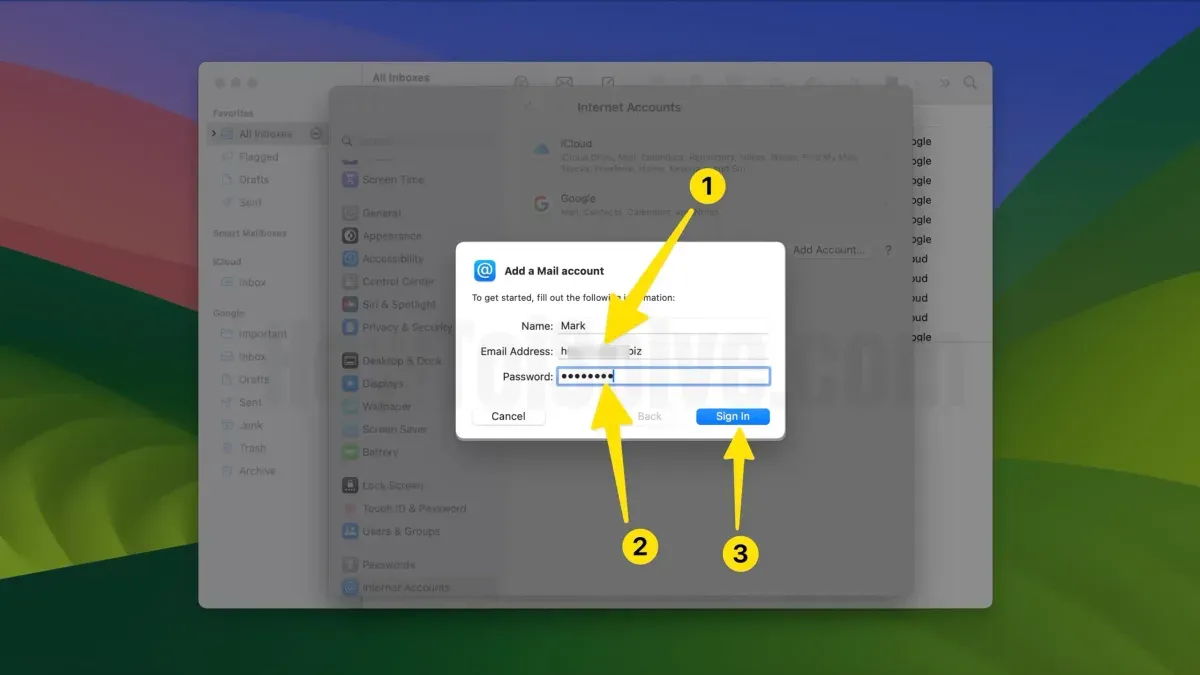Click the Accessibility sidebar icon

coord(350,259)
